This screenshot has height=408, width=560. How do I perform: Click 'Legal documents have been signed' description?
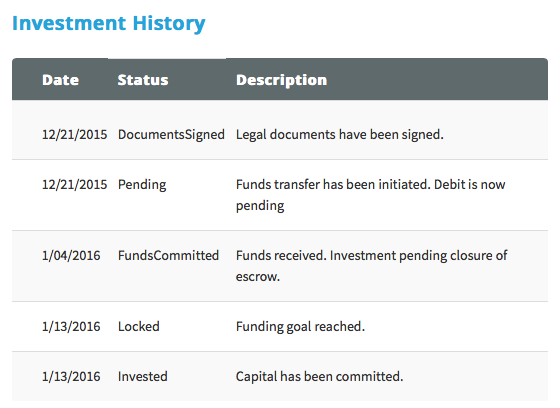coord(340,135)
